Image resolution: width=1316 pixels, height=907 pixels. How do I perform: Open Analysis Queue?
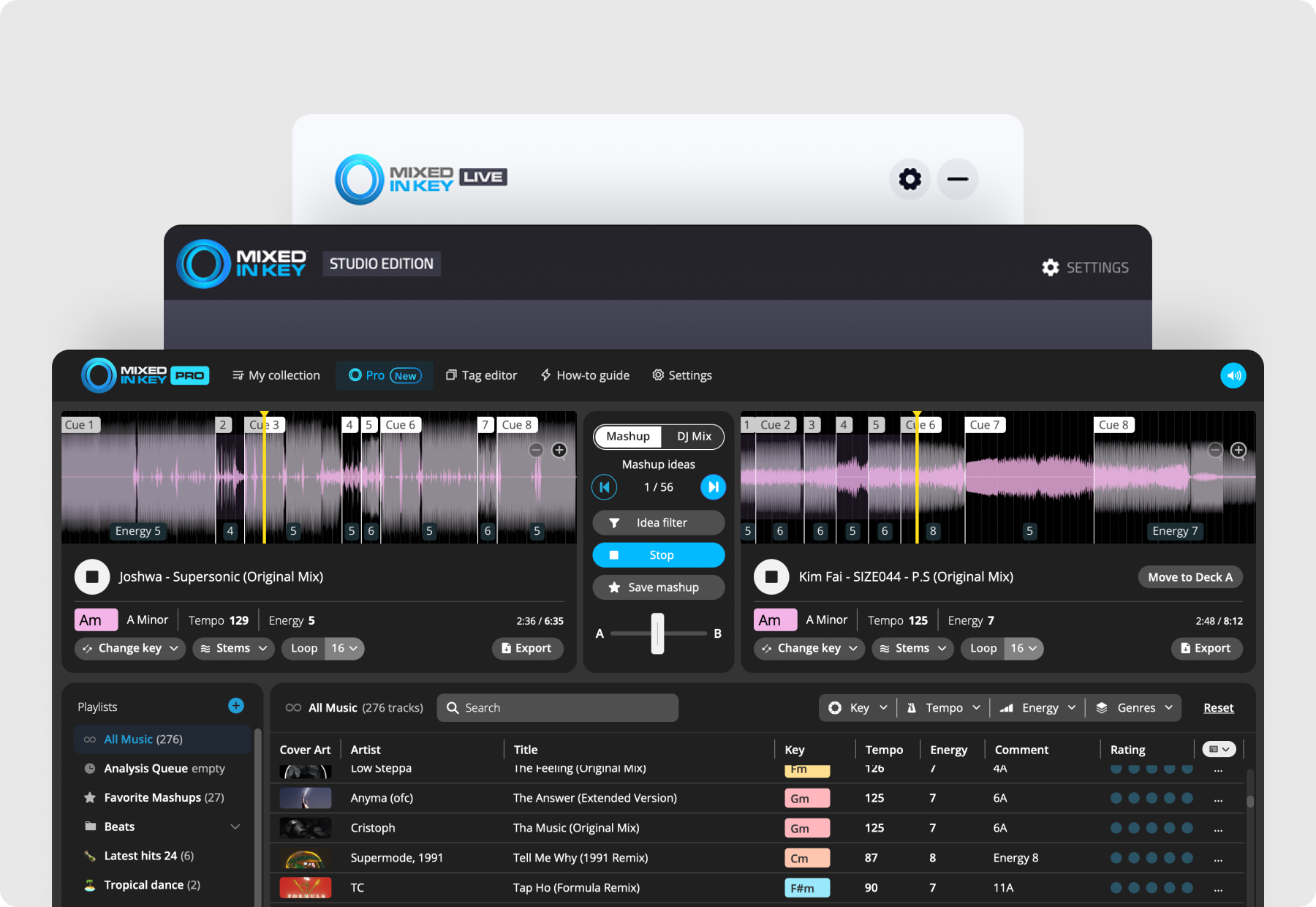click(x=162, y=769)
